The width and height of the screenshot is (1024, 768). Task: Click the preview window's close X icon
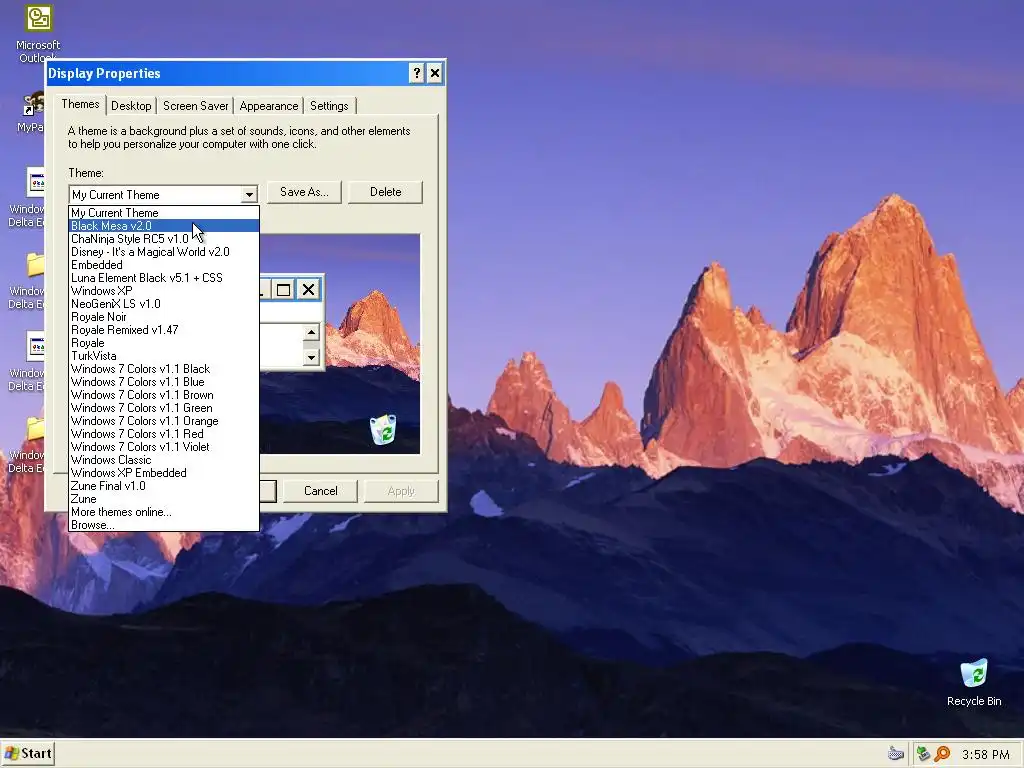308,289
